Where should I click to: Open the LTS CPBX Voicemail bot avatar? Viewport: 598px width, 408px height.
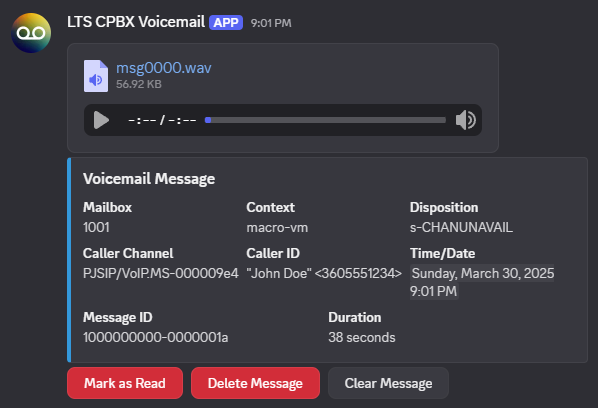31,33
